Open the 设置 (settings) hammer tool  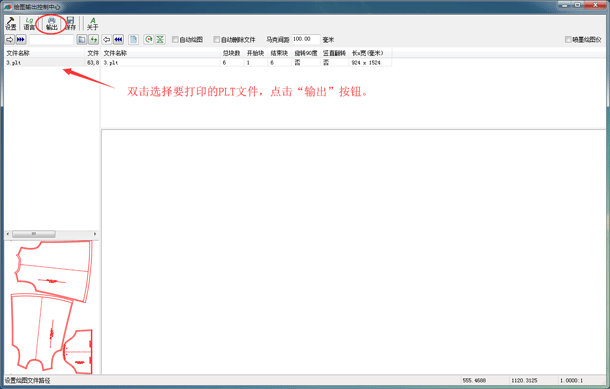pyautogui.click(x=11, y=23)
